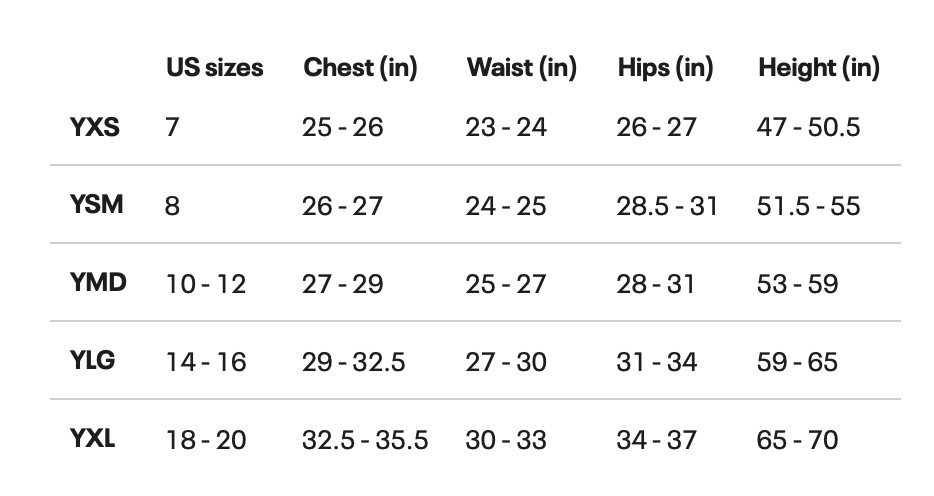Click the 18 - 20 US size cell
Viewport: 934px width, 496px height.
click(206, 440)
